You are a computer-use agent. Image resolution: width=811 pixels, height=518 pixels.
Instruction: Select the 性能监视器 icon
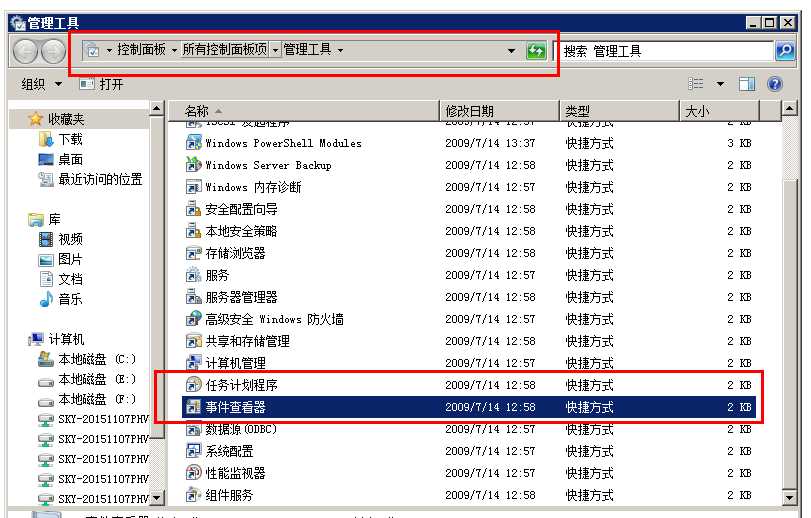tap(193, 473)
